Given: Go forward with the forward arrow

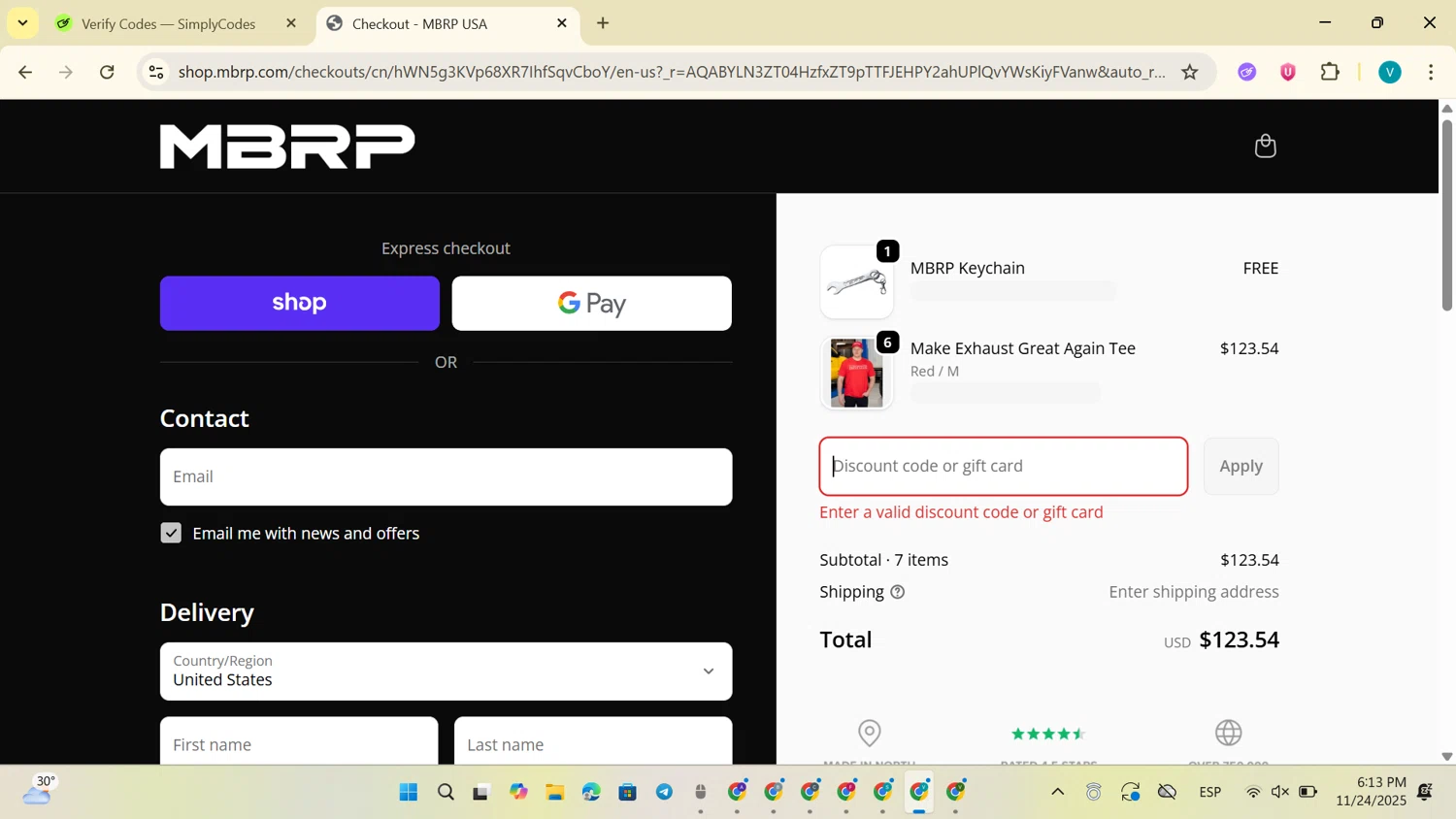Looking at the screenshot, I should (x=66, y=72).
